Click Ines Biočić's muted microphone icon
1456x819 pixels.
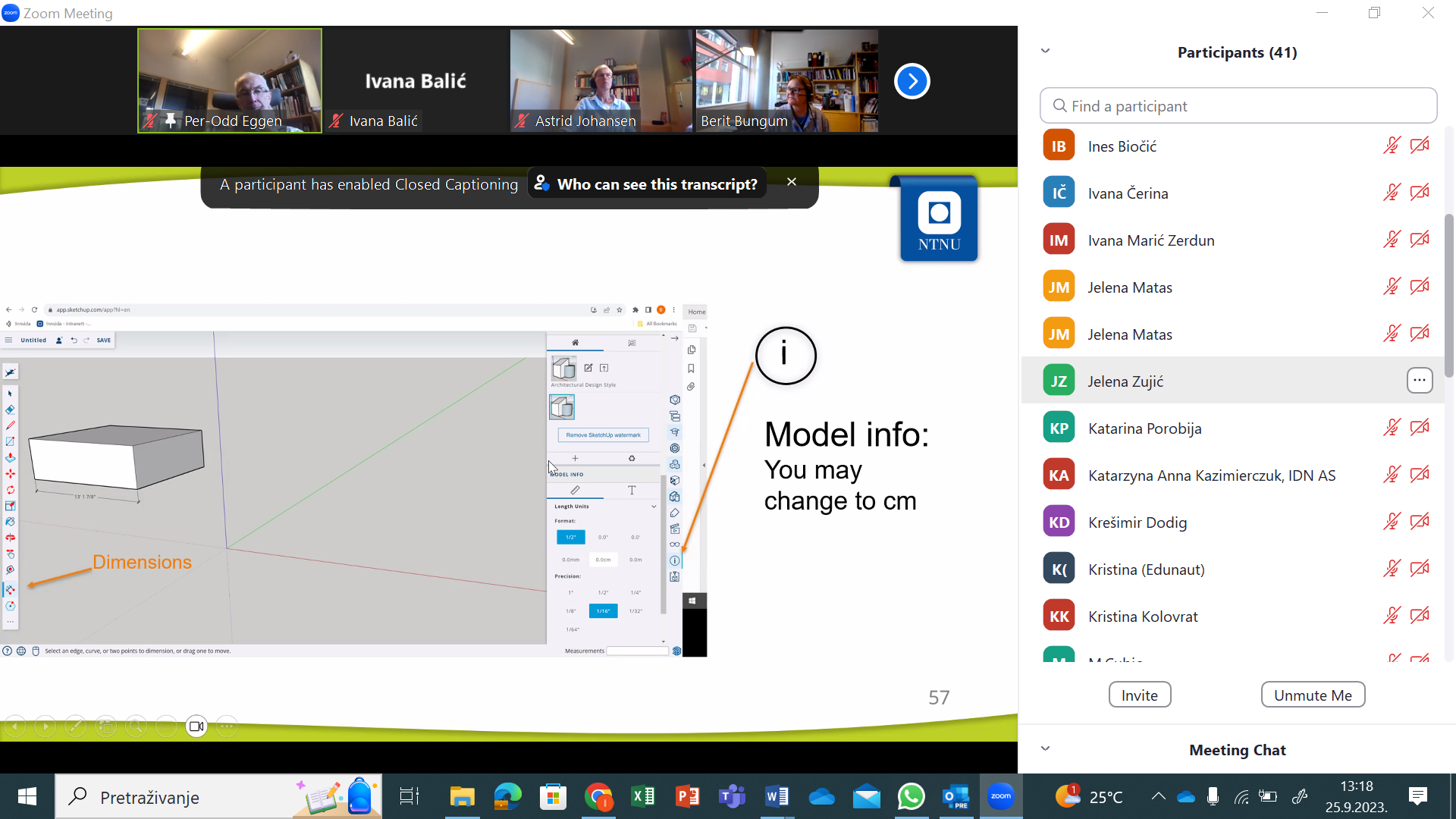(x=1391, y=146)
